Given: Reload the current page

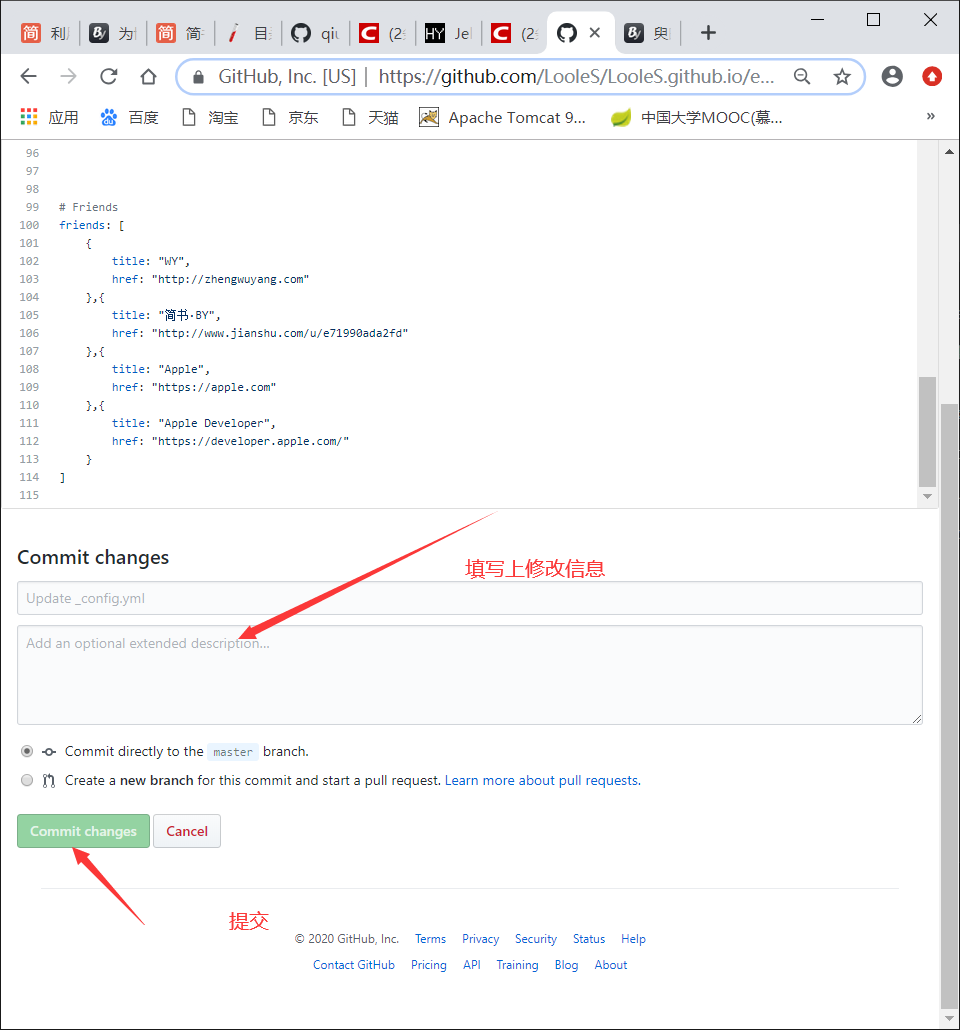Looking at the screenshot, I should (108, 76).
